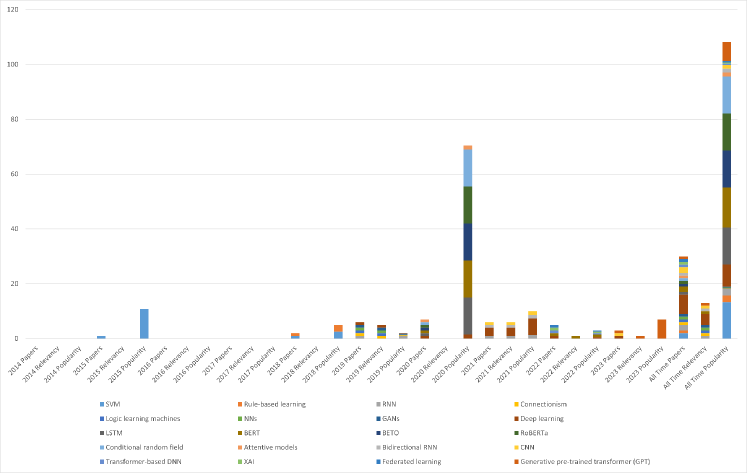The height and width of the screenshot is (473, 747).
Task: Click the '2015 Popularity' axis label
Action: [x=127, y=365]
